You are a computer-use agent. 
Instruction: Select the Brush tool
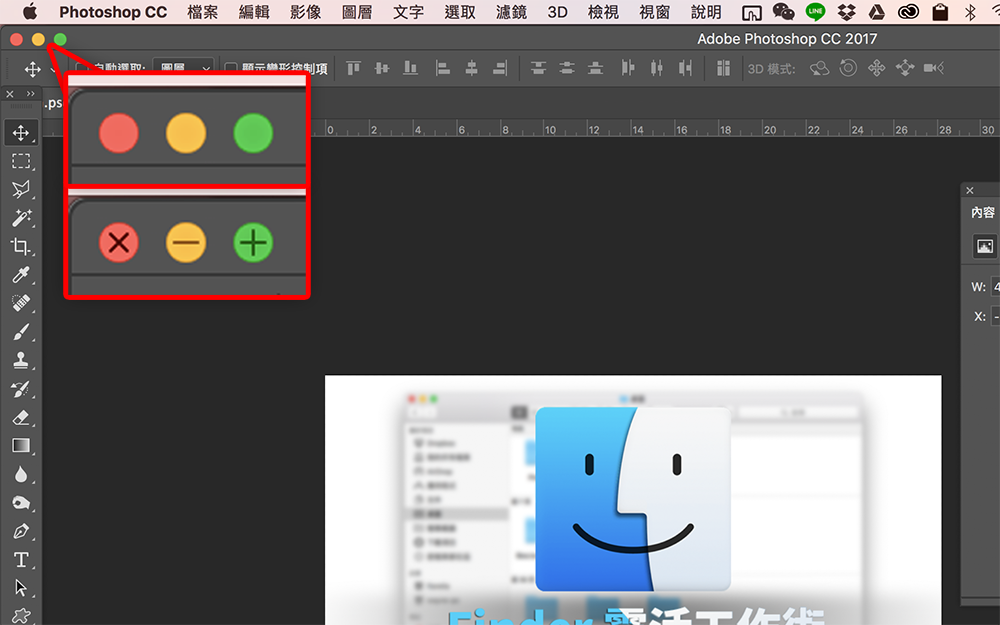(x=21, y=332)
